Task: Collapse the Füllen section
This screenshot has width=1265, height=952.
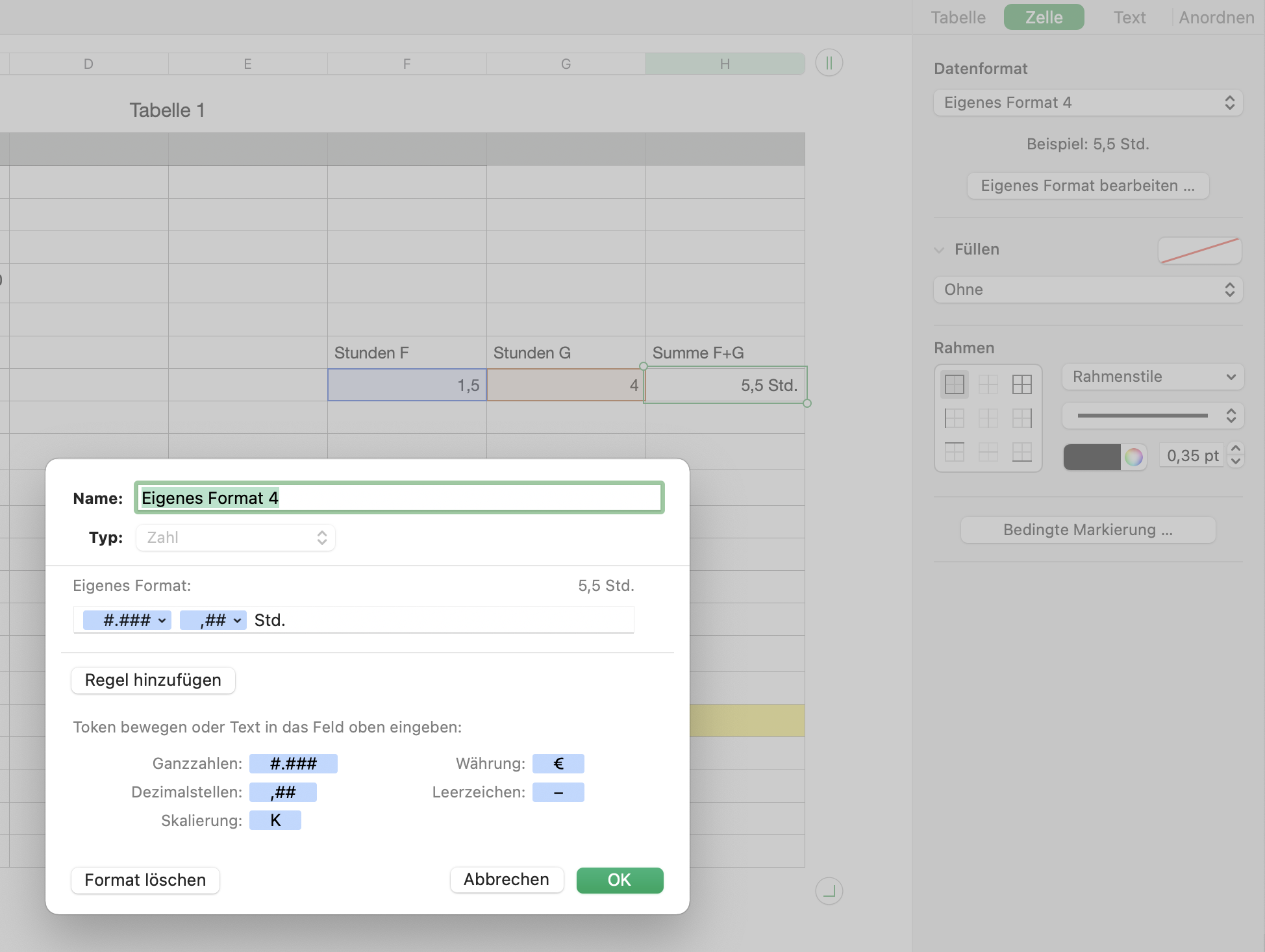Action: click(939, 250)
